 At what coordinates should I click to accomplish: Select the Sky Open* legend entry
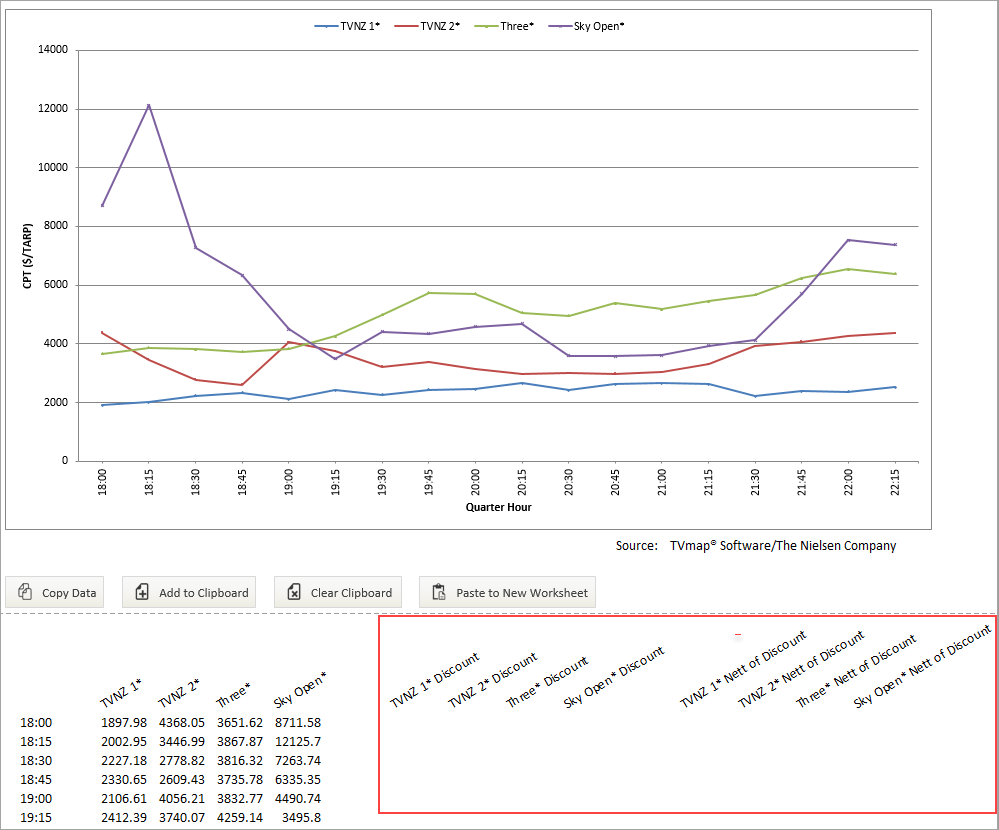coord(587,26)
